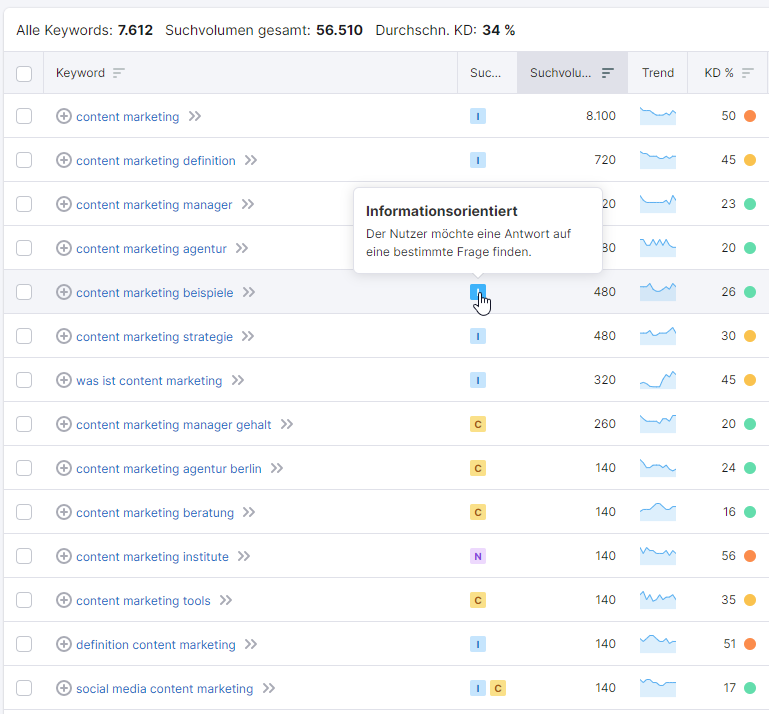Click plus icon for content marketing manager
This screenshot has width=769, height=714.
(x=64, y=204)
